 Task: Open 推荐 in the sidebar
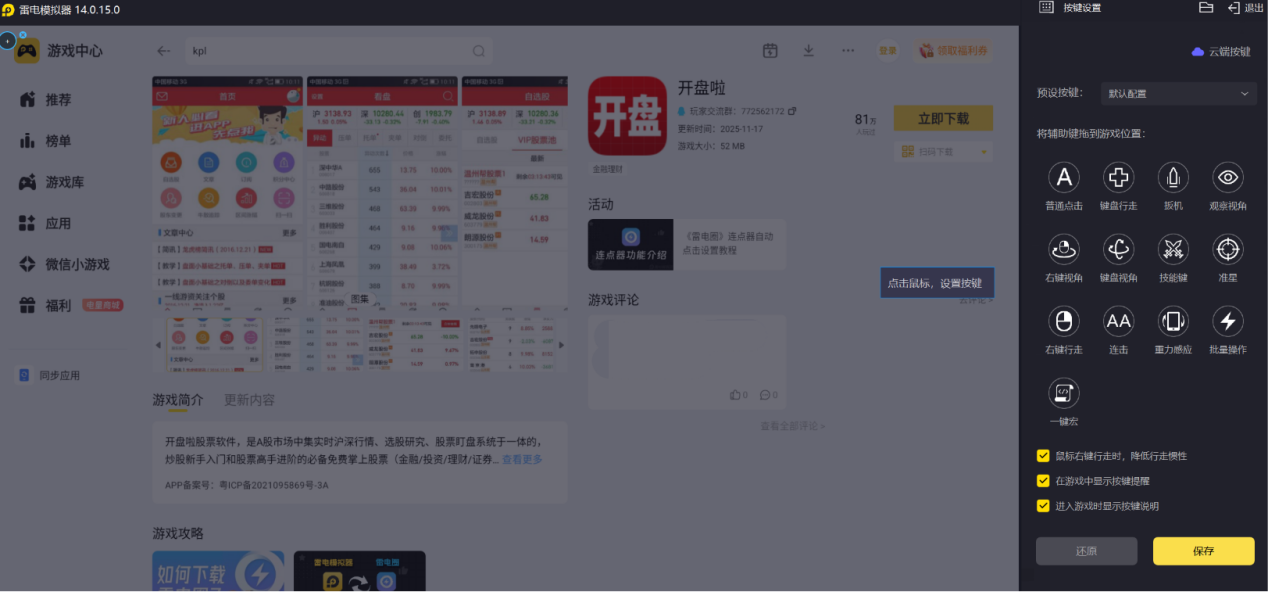tap(47, 100)
